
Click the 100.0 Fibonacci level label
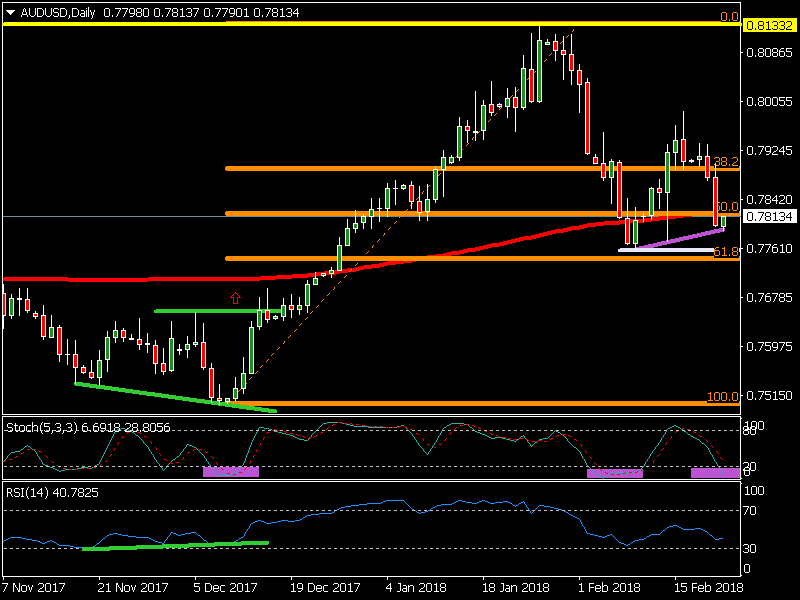[x=722, y=397]
